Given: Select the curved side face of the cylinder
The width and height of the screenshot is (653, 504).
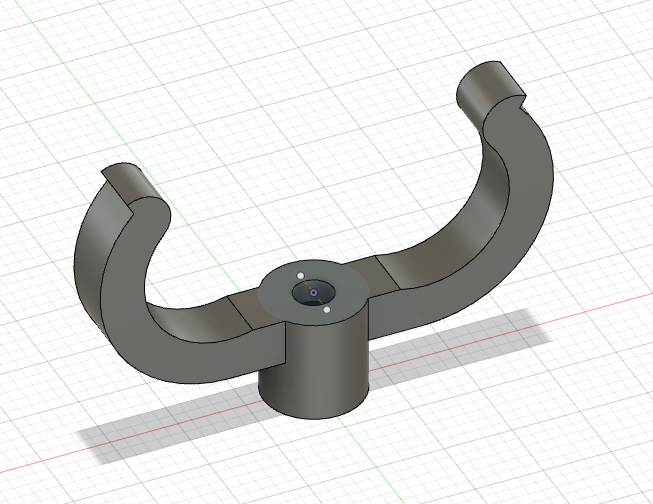Looking at the screenshot, I should coord(313,367).
